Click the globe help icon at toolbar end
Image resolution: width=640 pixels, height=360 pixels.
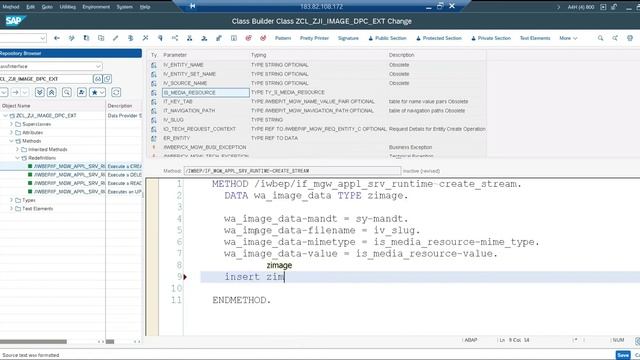tap(630, 38)
